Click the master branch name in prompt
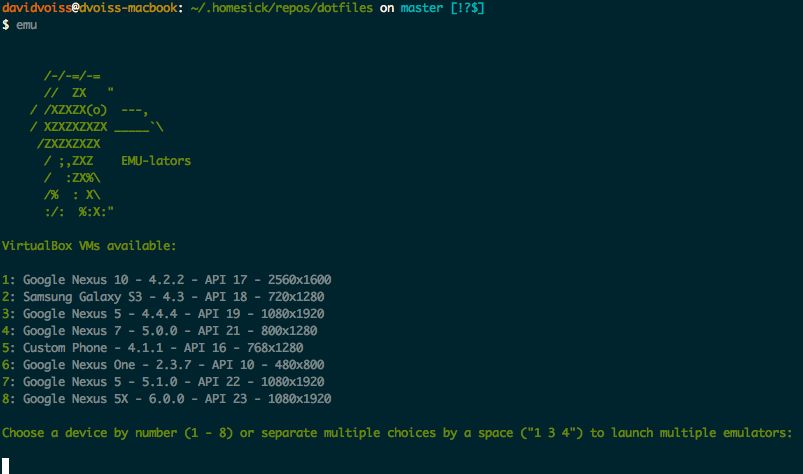The height and width of the screenshot is (474, 803). [x=421, y=8]
